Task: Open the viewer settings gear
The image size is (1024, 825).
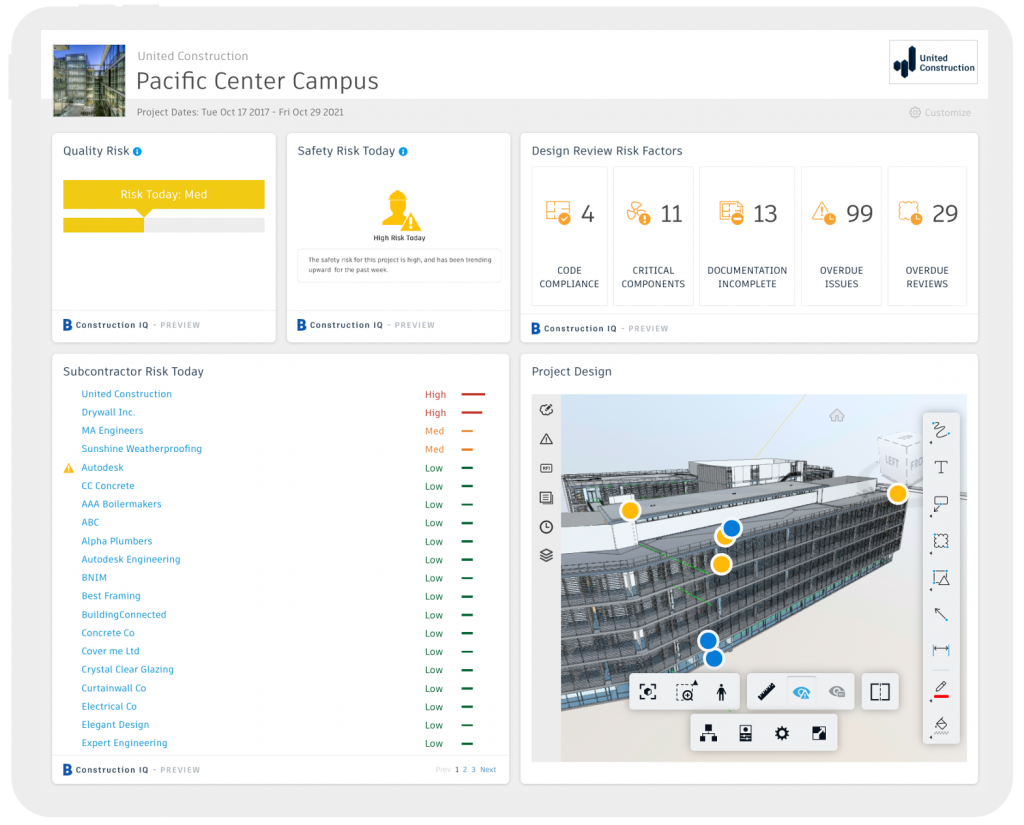Action: click(781, 732)
